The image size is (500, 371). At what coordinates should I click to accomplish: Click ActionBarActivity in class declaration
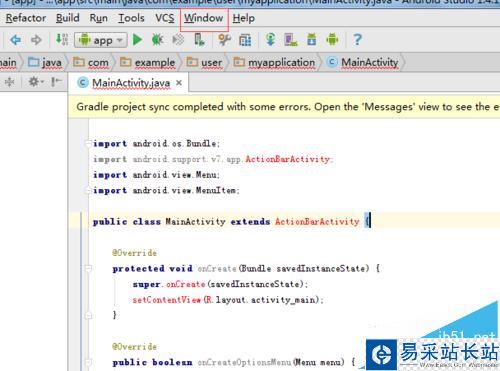point(317,222)
